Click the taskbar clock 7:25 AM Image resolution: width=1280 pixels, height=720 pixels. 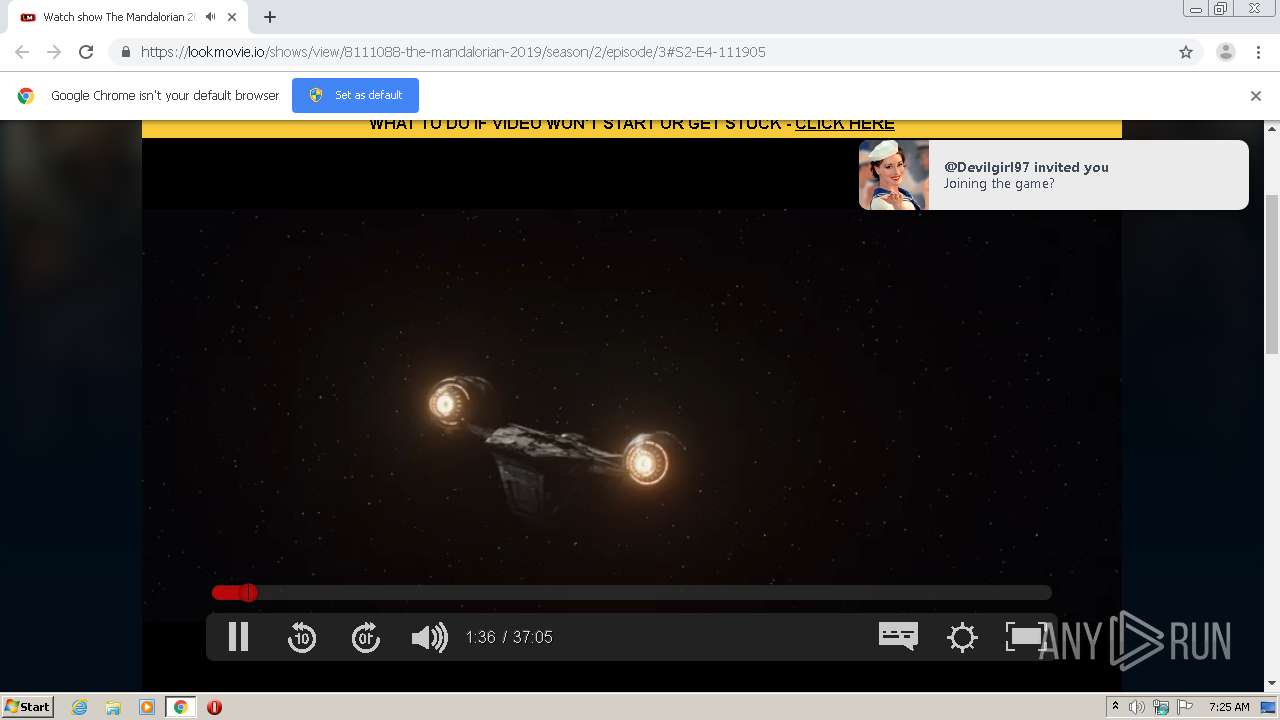coord(1229,707)
